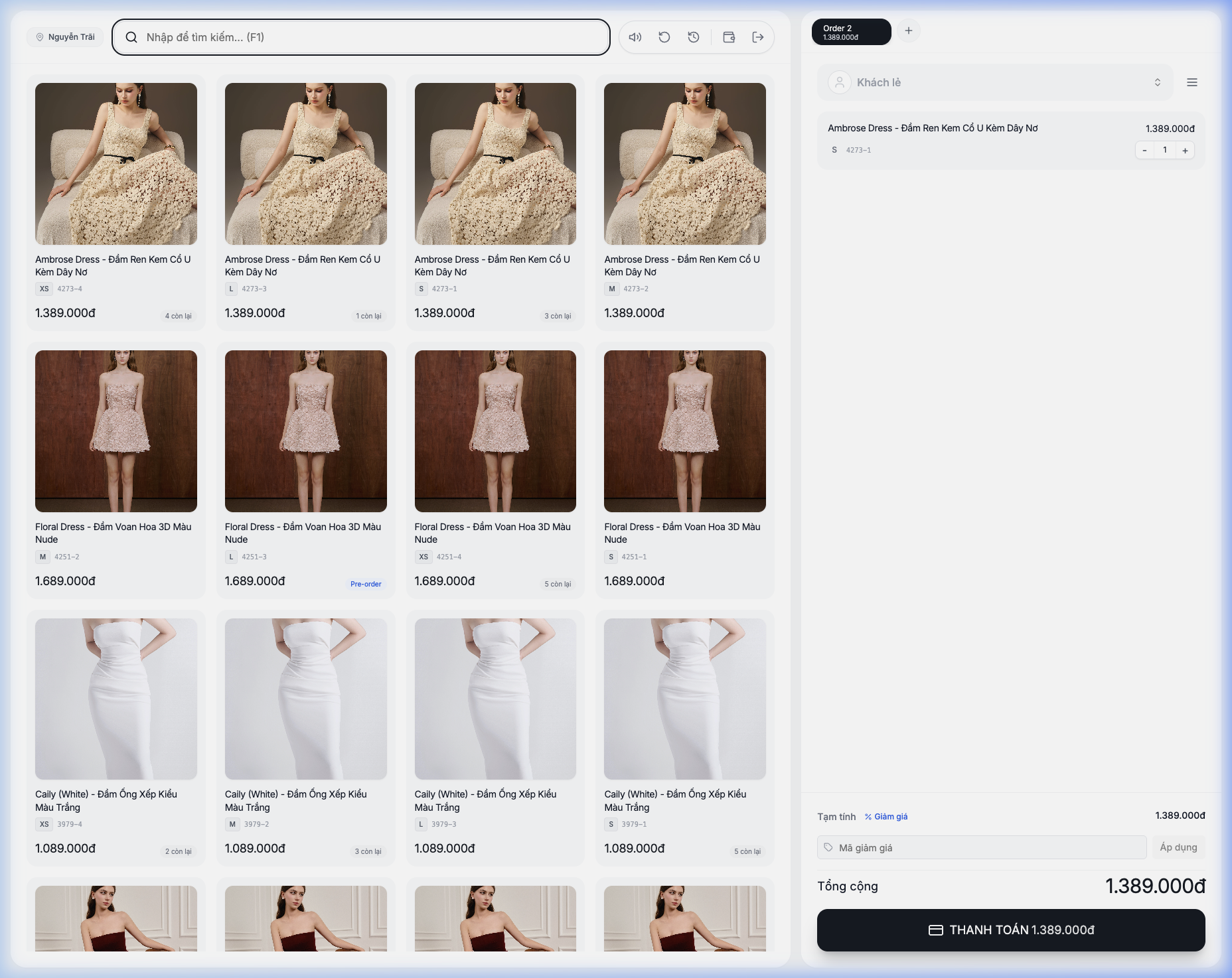Click the customer avatar icon
This screenshot has height=978, width=1232.
(x=840, y=82)
